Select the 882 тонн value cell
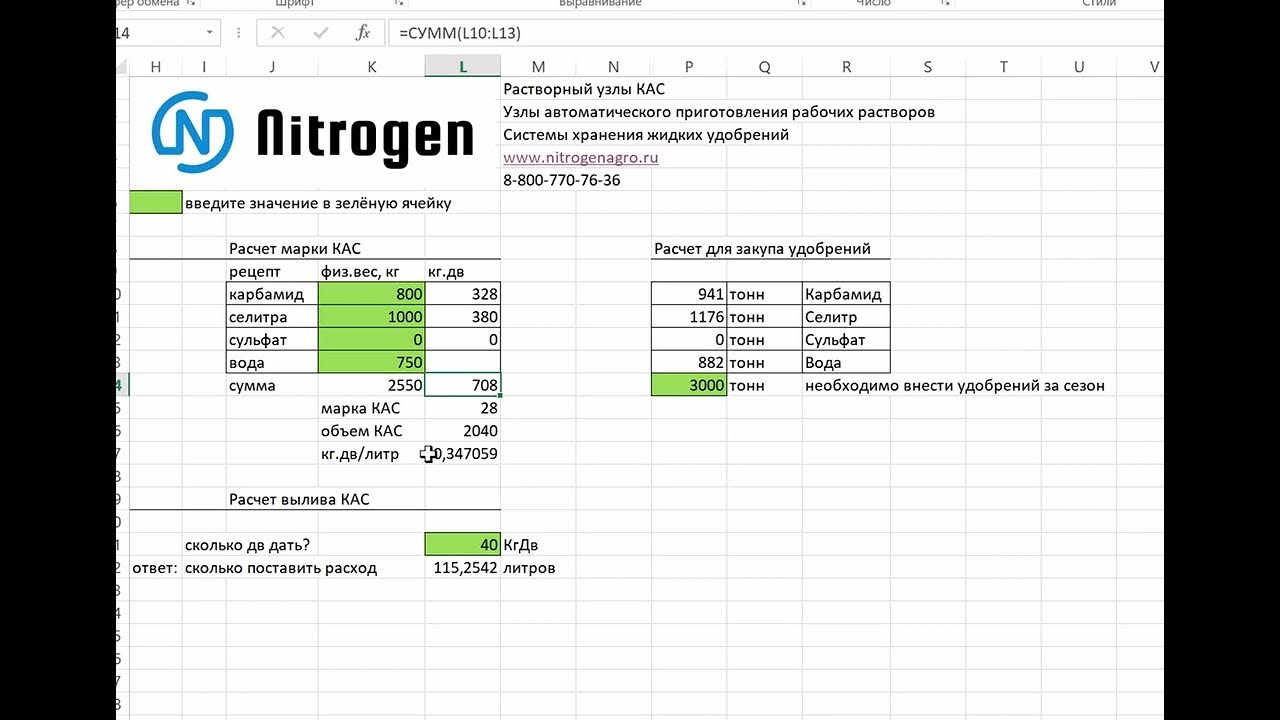Image resolution: width=1280 pixels, height=720 pixels. [x=689, y=362]
